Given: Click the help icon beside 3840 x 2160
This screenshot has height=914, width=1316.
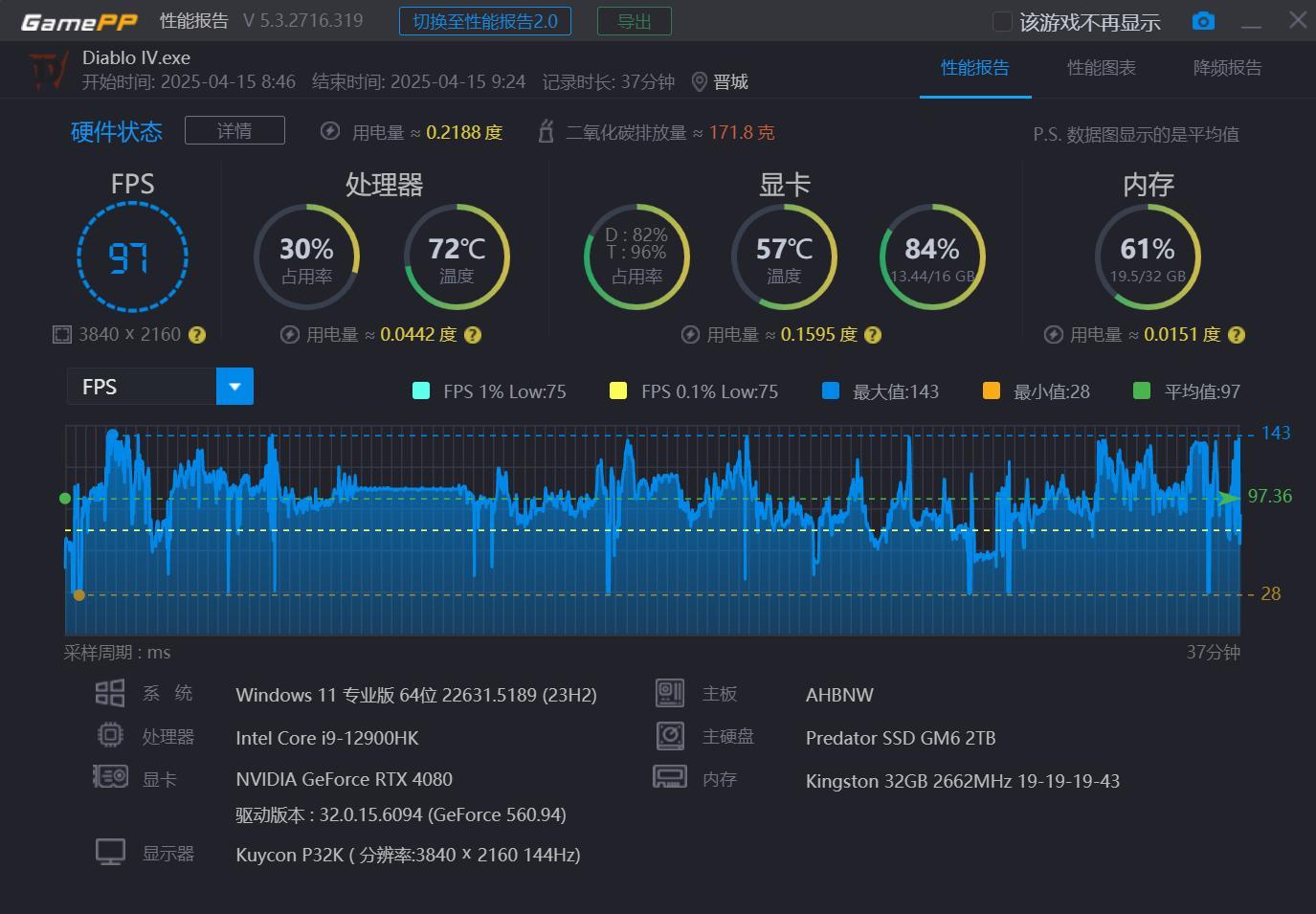Looking at the screenshot, I should 197,335.
